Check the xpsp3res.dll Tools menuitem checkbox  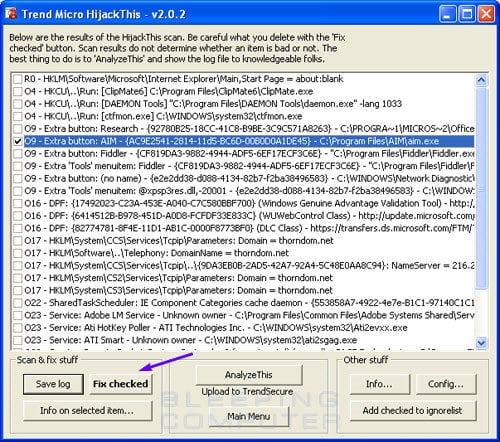(x=18, y=192)
